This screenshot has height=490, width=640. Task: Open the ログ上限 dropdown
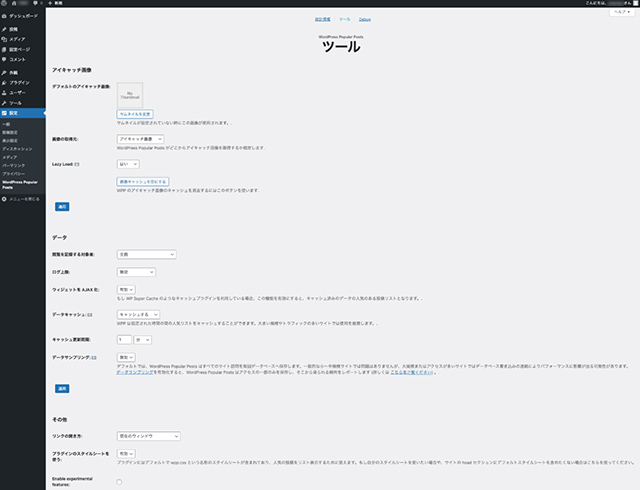pyautogui.click(x=136, y=272)
